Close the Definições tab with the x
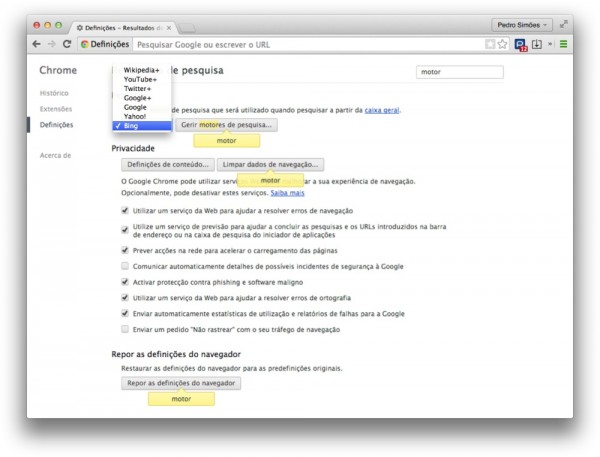Screen dimensions: 600x457 pyautogui.click(x=169, y=28)
